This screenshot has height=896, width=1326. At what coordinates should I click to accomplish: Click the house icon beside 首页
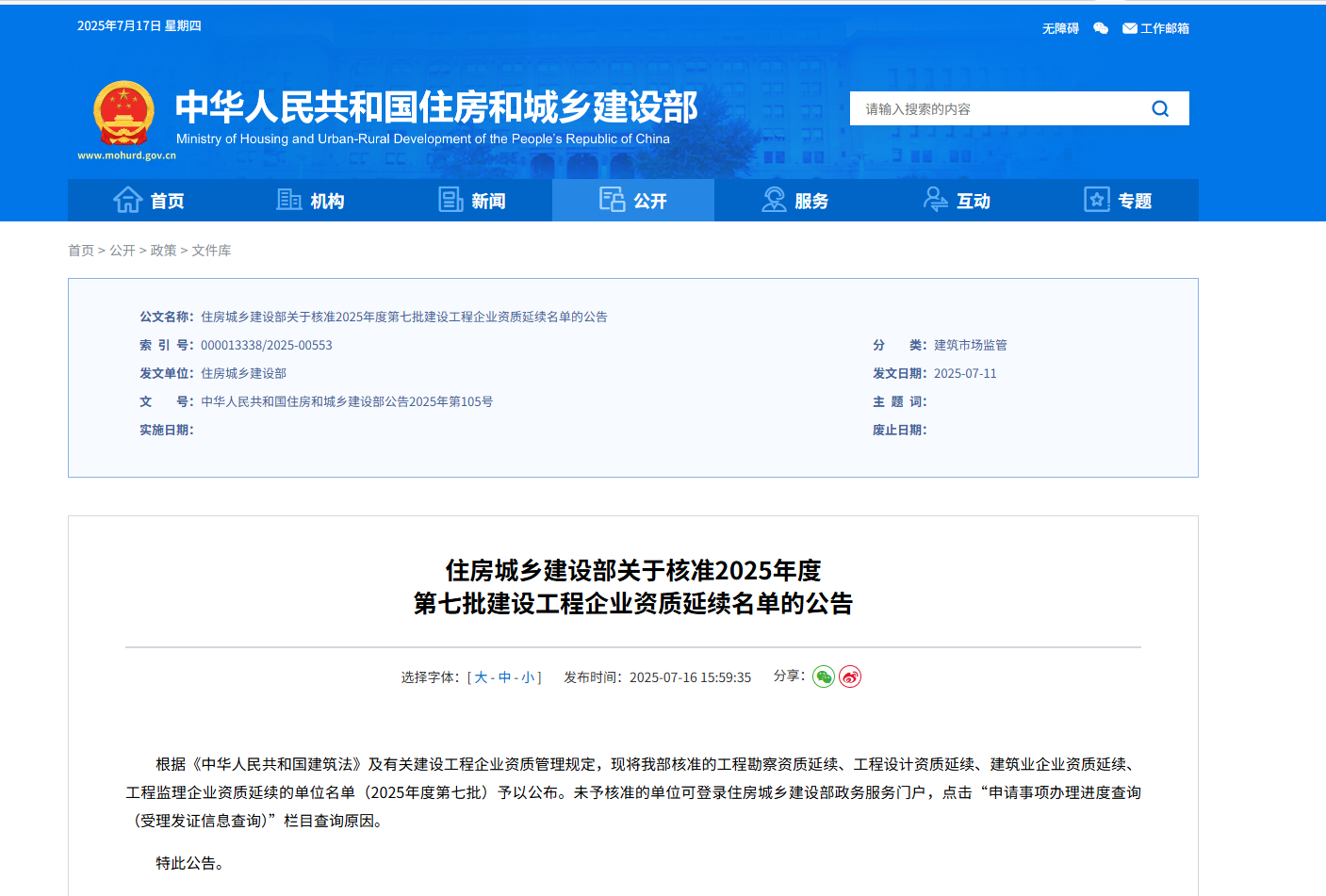(128, 200)
